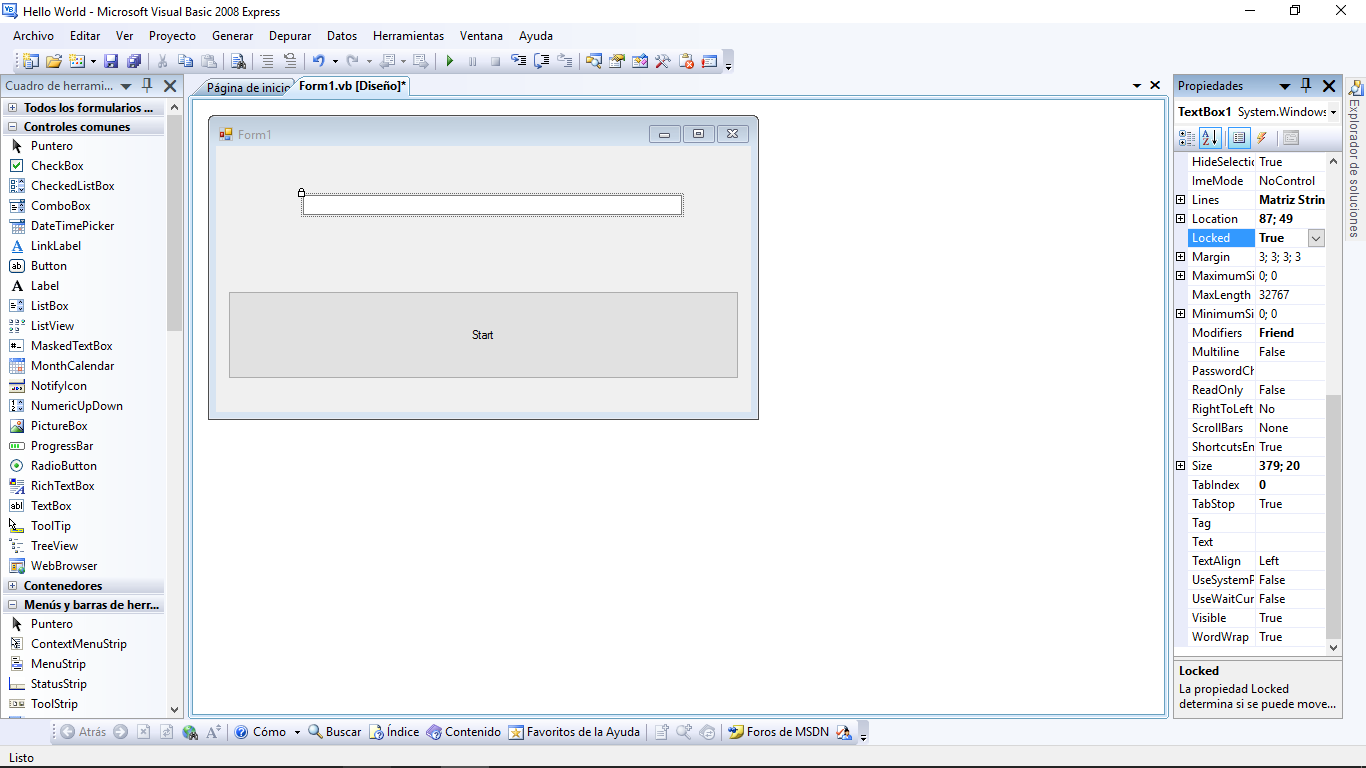Open the Properties window toolbar icon

616,61
